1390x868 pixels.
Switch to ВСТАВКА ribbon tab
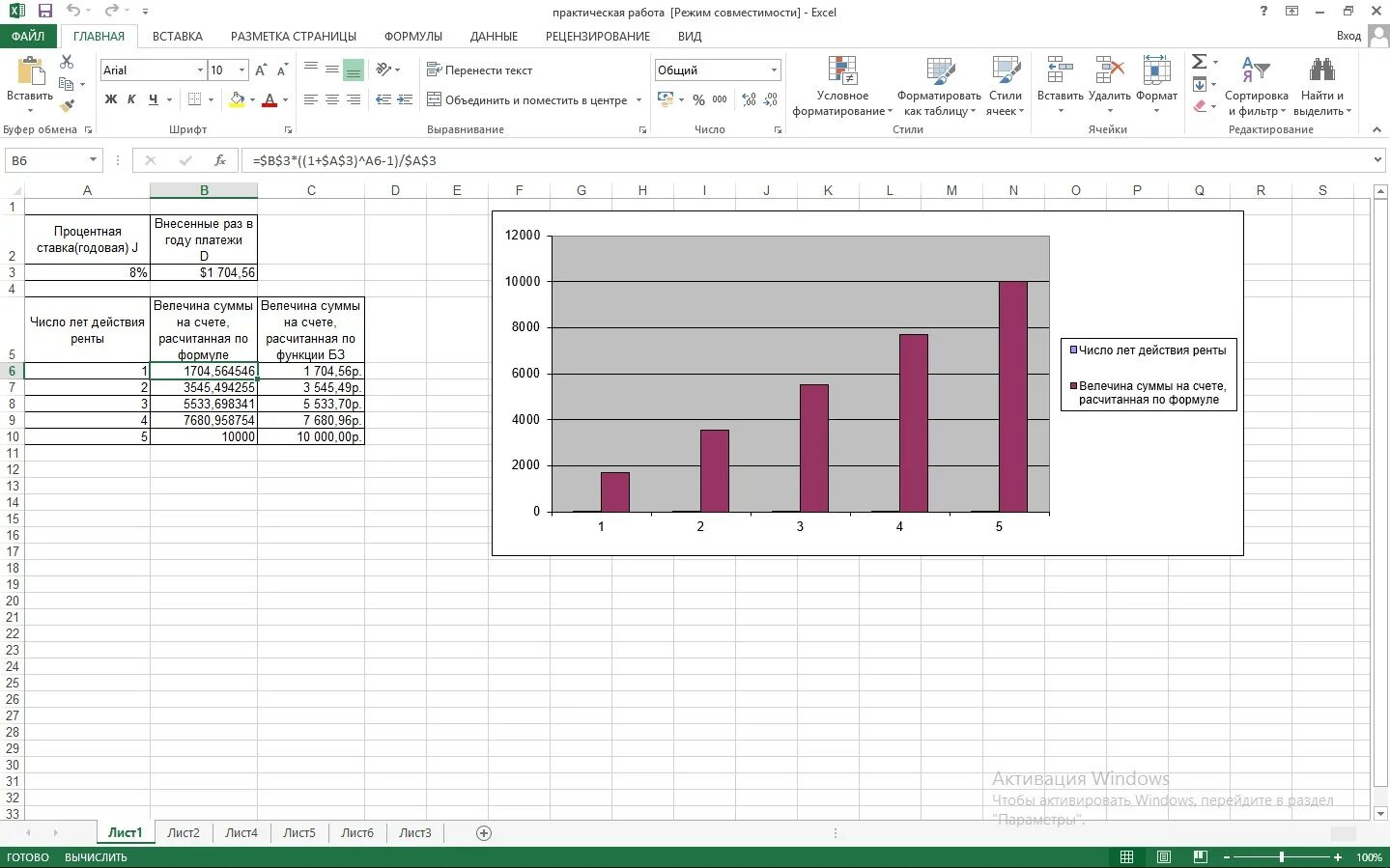(178, 36)
